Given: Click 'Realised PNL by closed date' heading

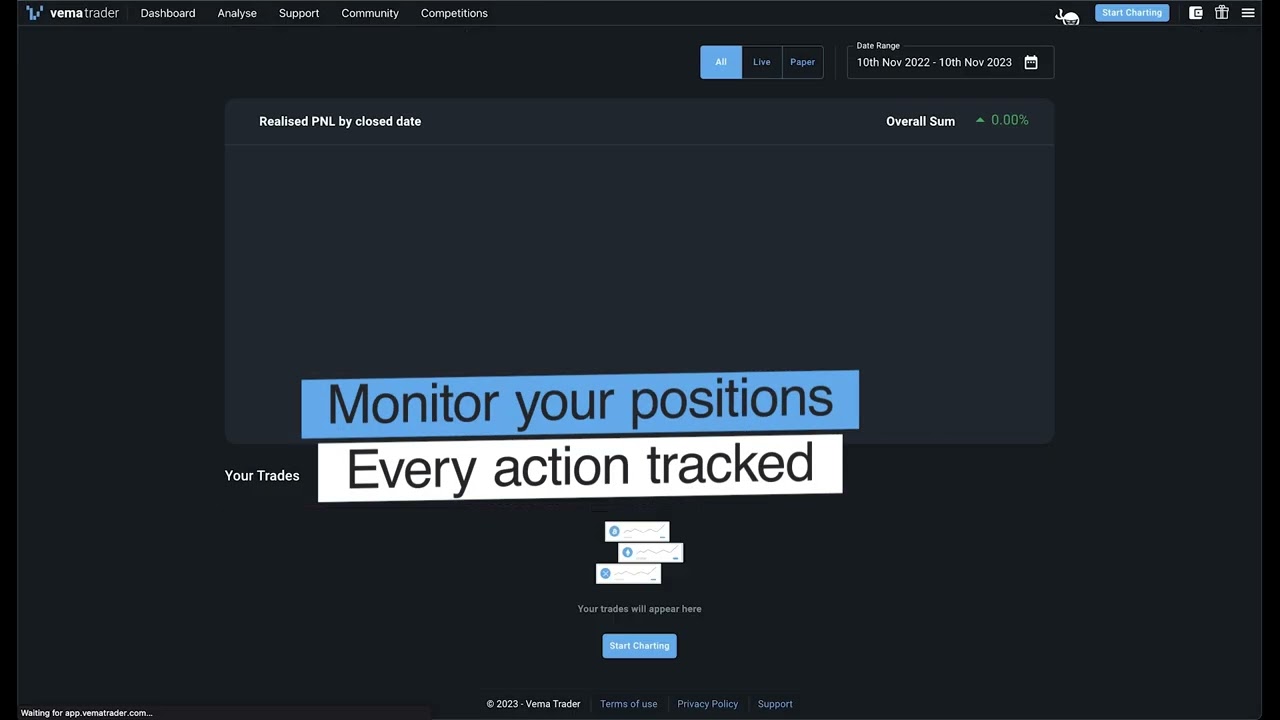Looking at the screenshot, I should tap(340, 121).
